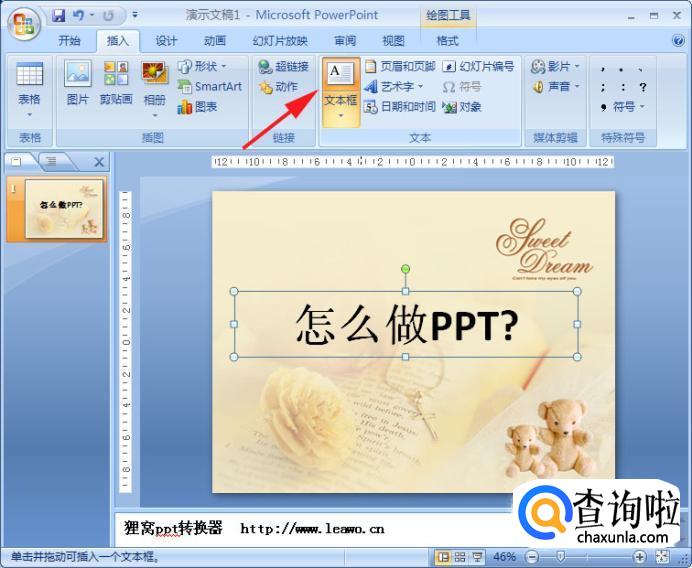
Task: Insert an 对象 object
Action: point(462,106)
